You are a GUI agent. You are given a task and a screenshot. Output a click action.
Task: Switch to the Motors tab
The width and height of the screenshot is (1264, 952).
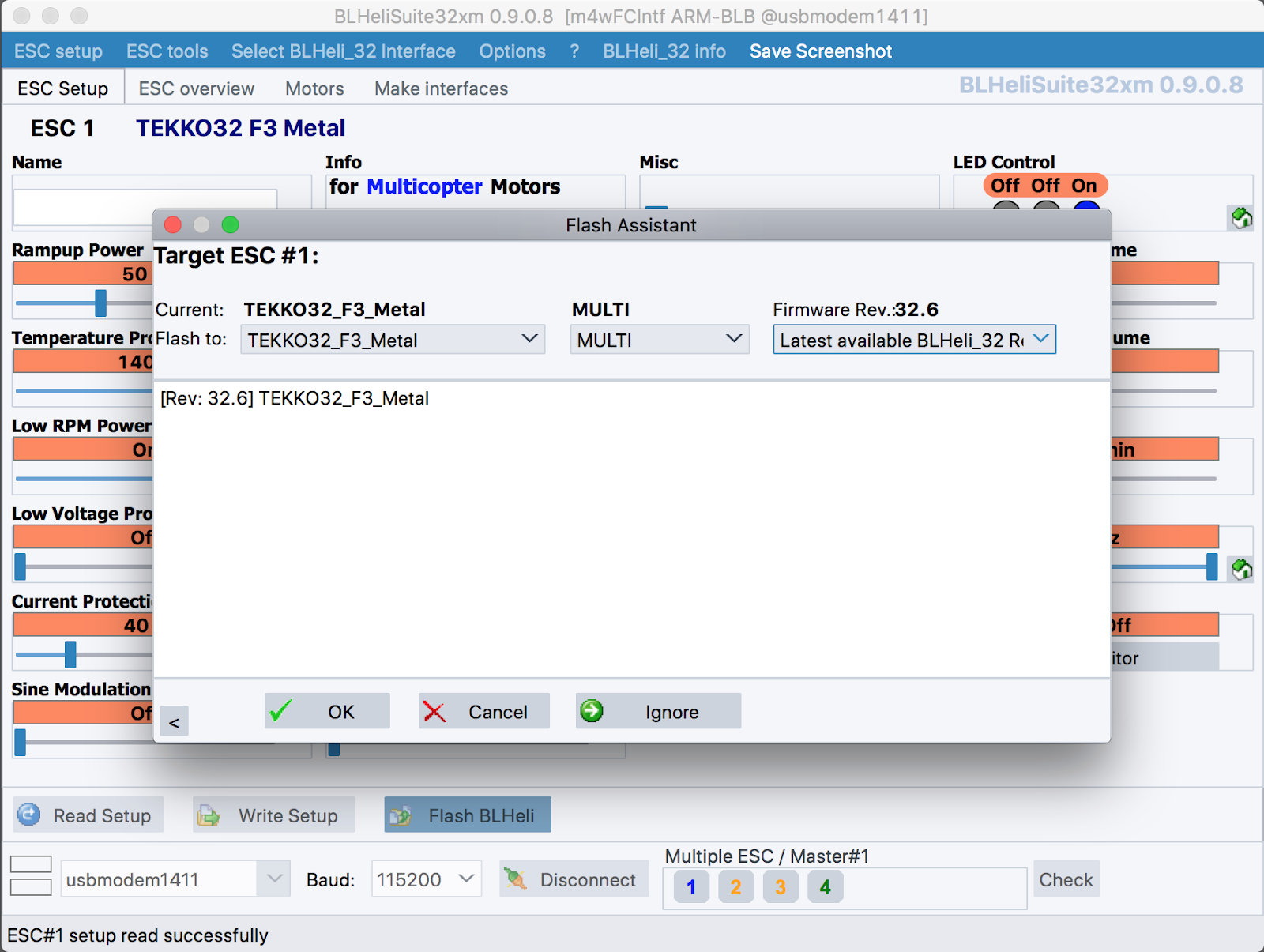pos(314,88)
